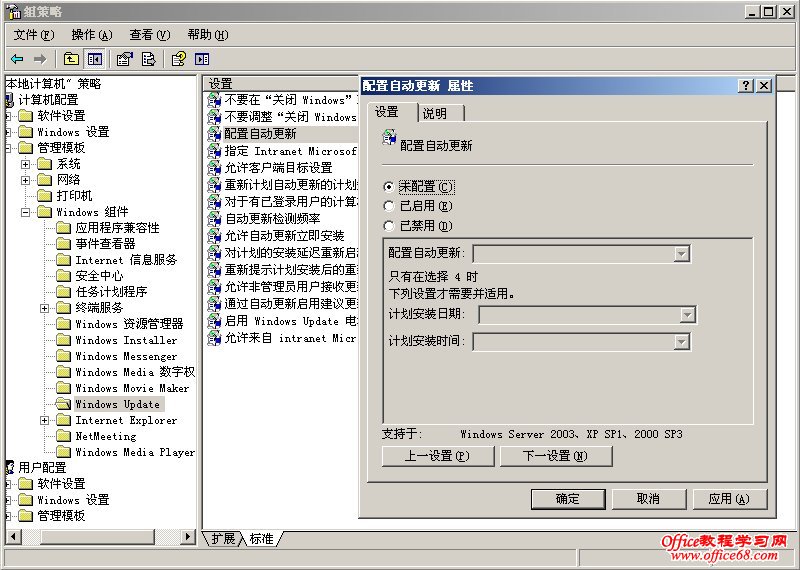
Task: Click the Forward arrow toolbar icon
Action: click(40, 59)
